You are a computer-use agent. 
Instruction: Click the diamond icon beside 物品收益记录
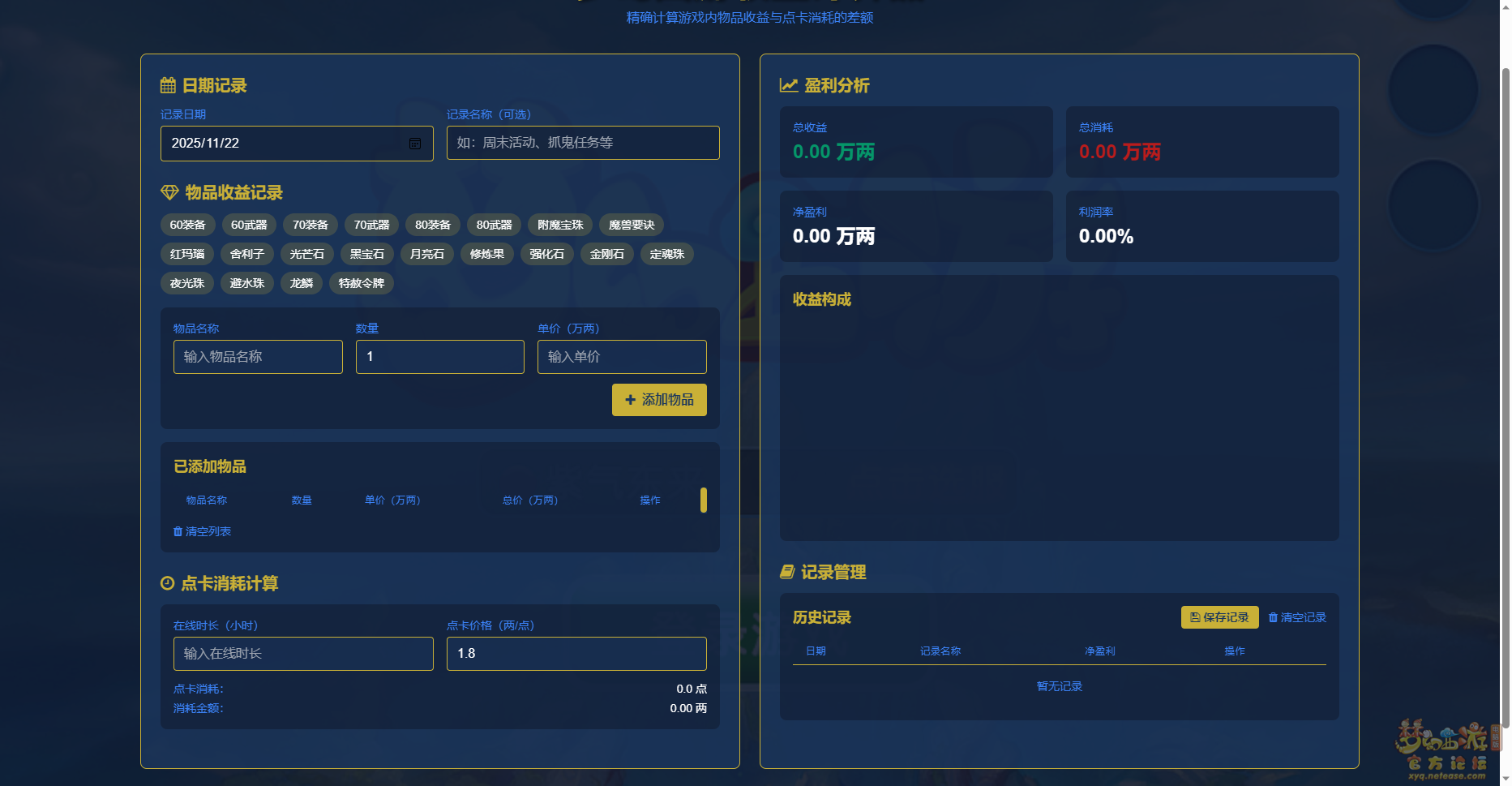click(x=169, y=192)
